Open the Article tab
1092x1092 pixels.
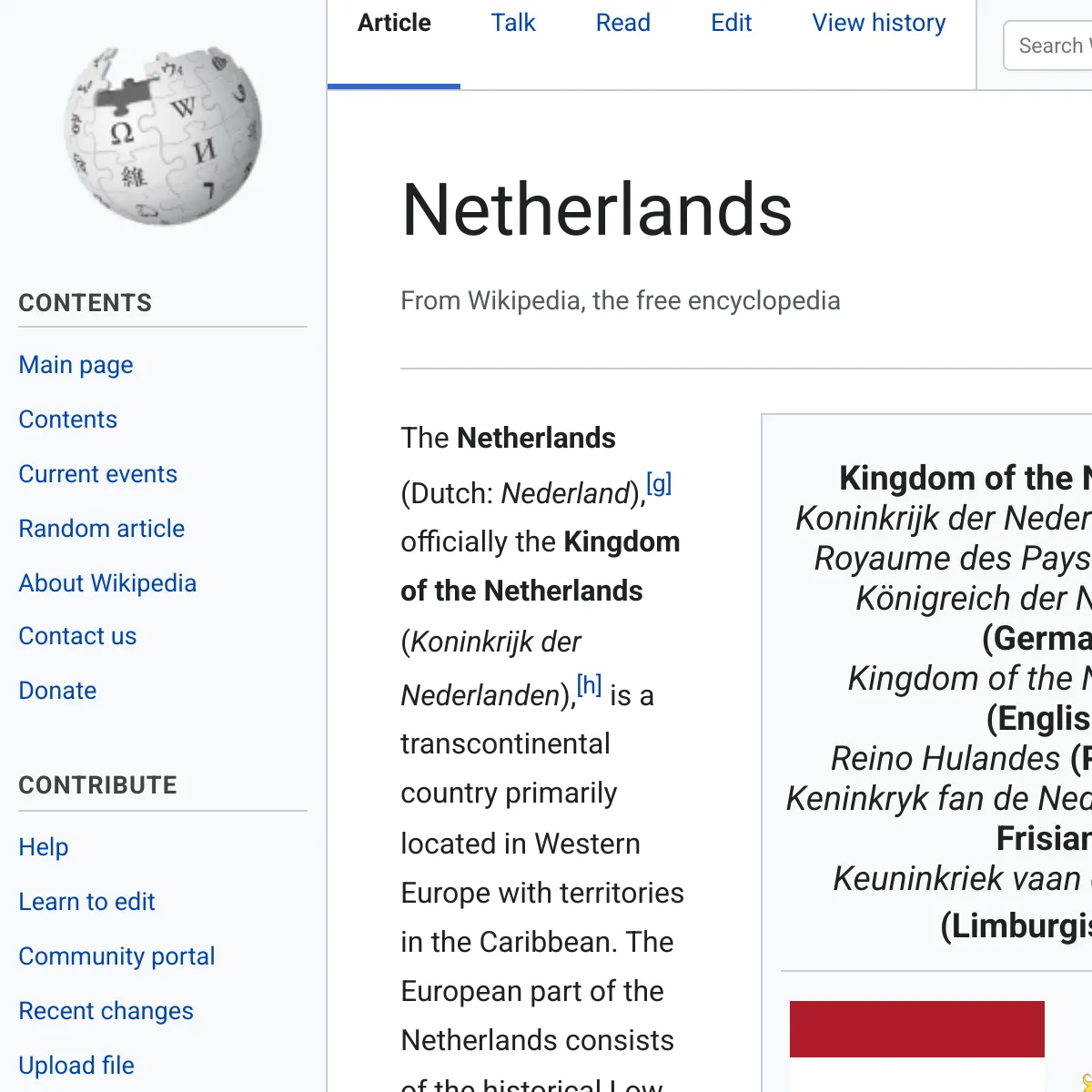[394, 23]
